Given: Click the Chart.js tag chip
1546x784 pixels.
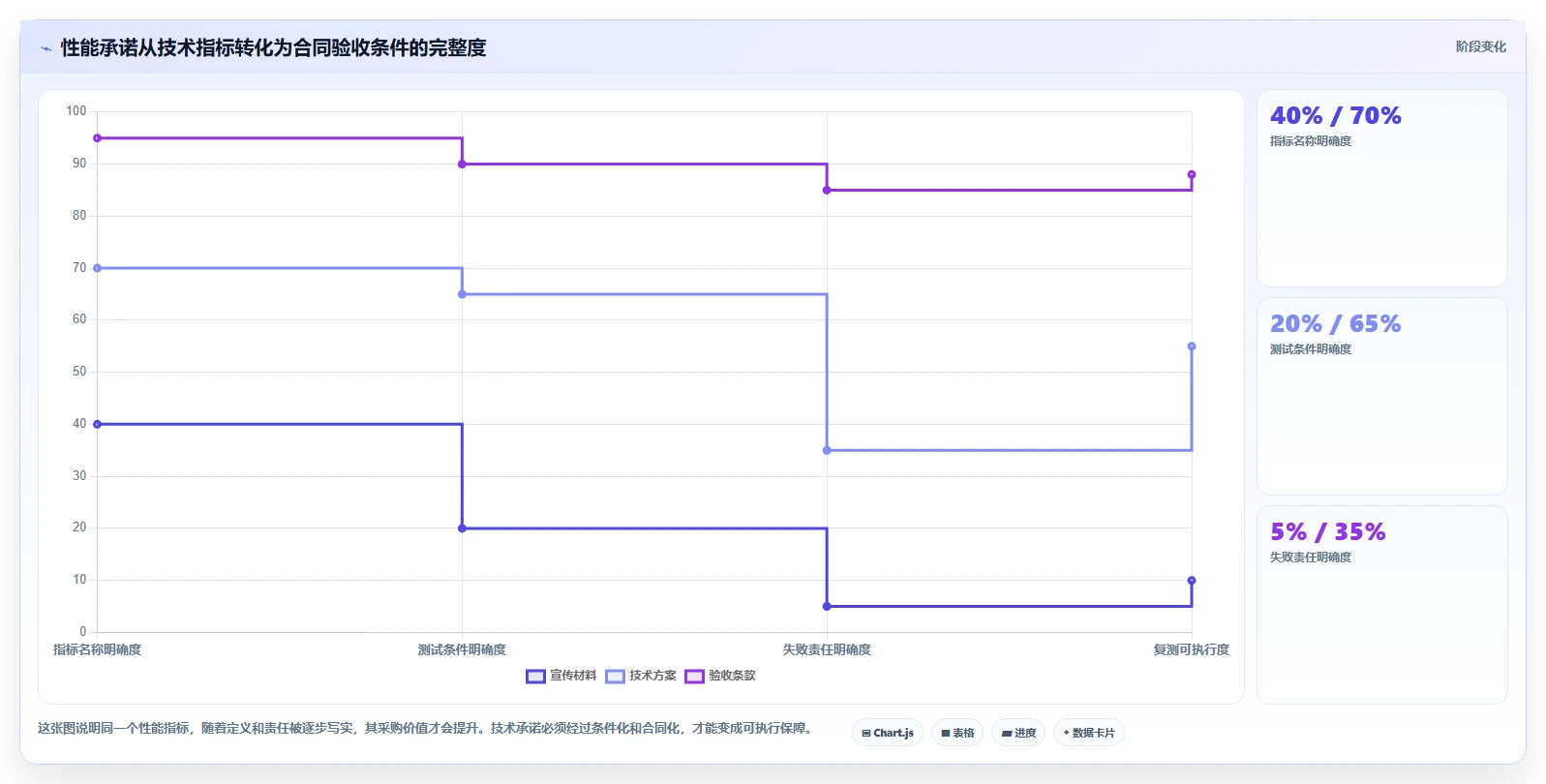Looking at the screenshot, I should tap(888, 733).
